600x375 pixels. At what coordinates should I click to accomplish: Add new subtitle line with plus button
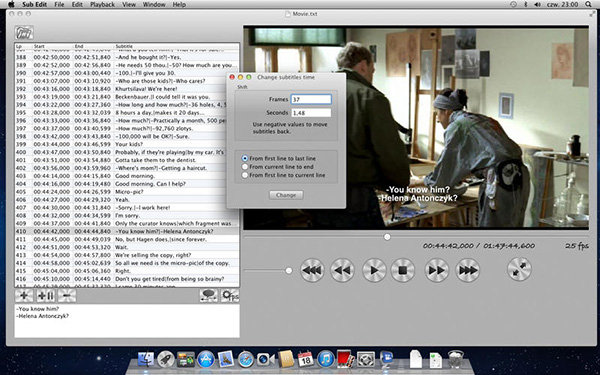click(x=24, y=295)
